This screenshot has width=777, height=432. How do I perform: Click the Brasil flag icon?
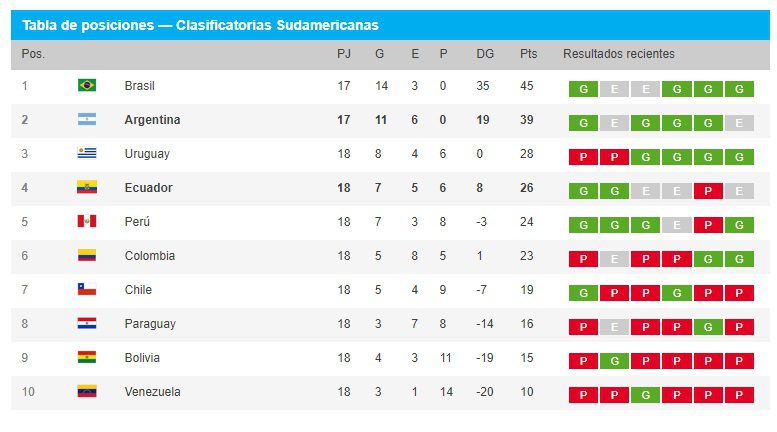[87, 86]
